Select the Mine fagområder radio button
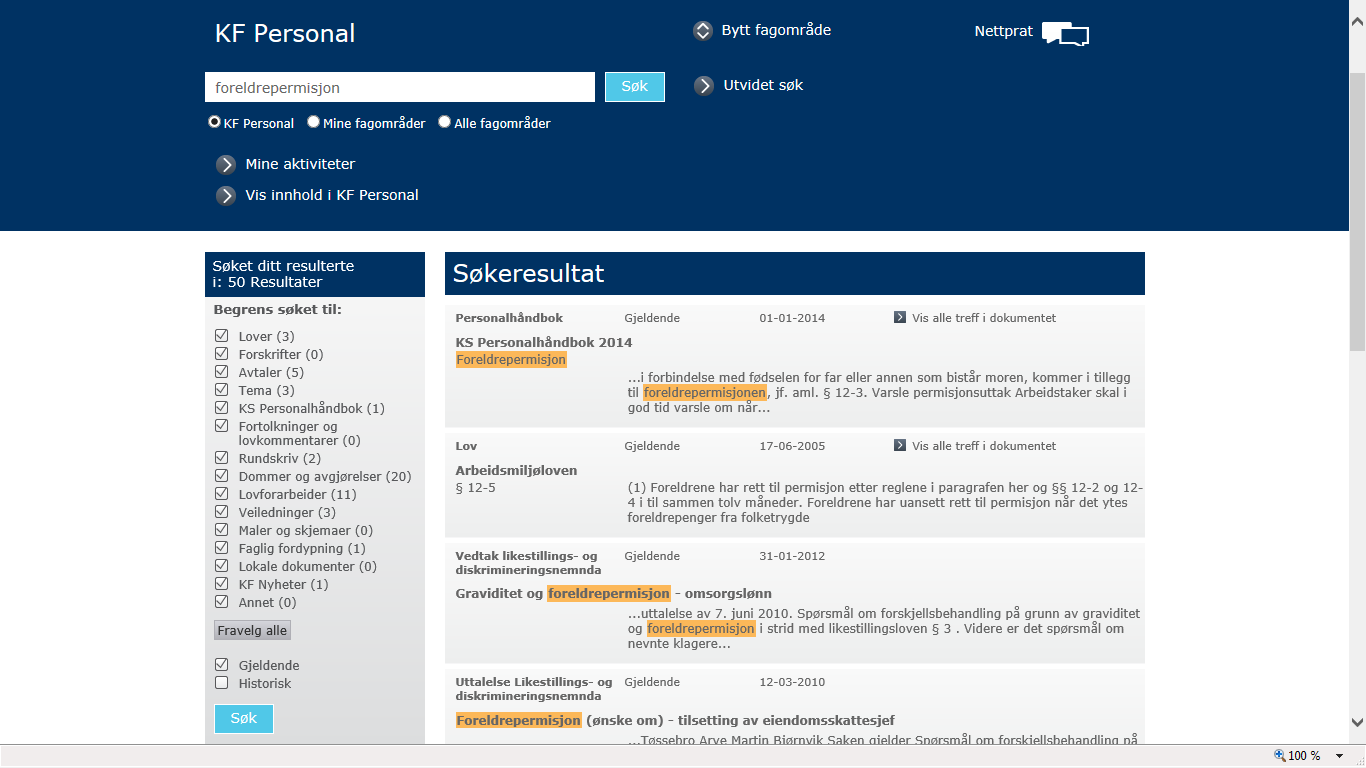This screenshot has width=1366, height=768. 313,122
